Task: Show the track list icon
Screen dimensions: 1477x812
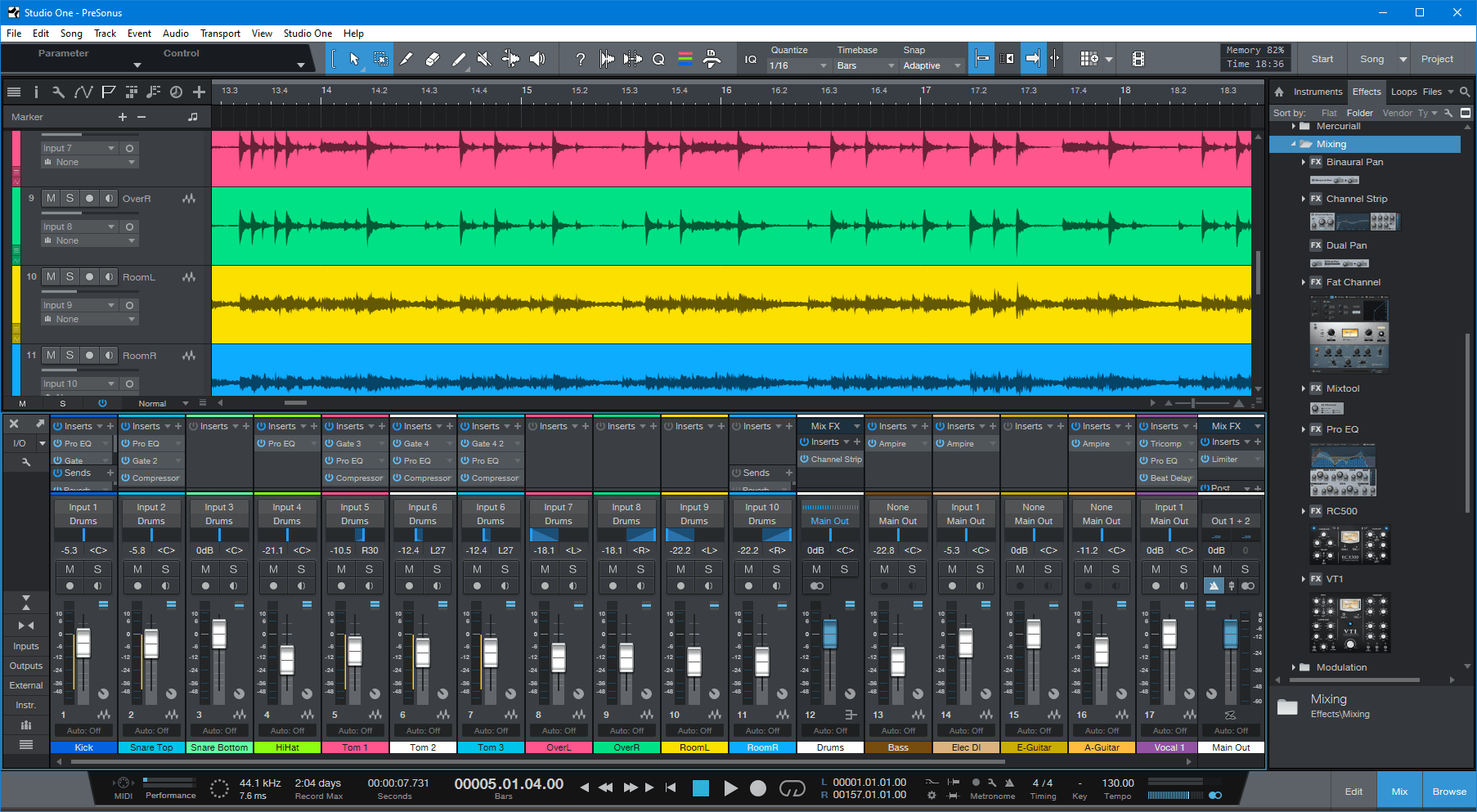Action: tap(13, 92)
